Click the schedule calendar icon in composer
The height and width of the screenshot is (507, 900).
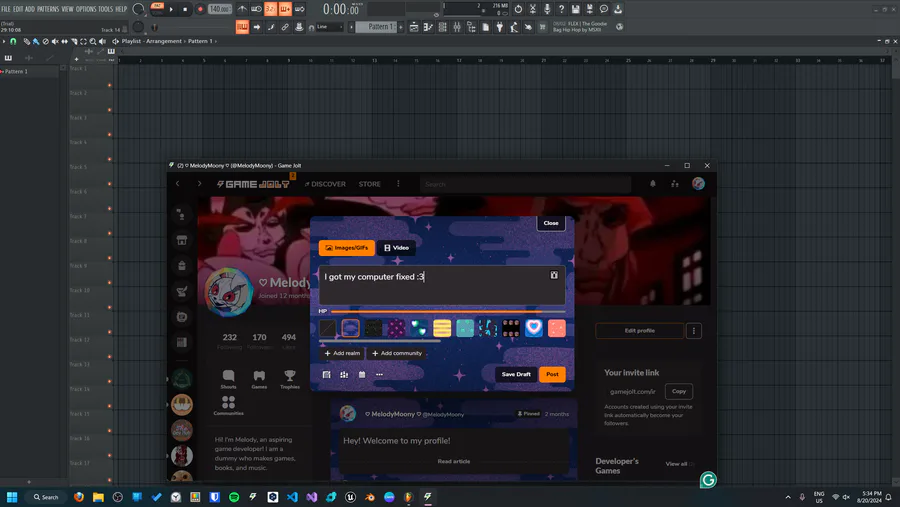[x=362, y=374]
